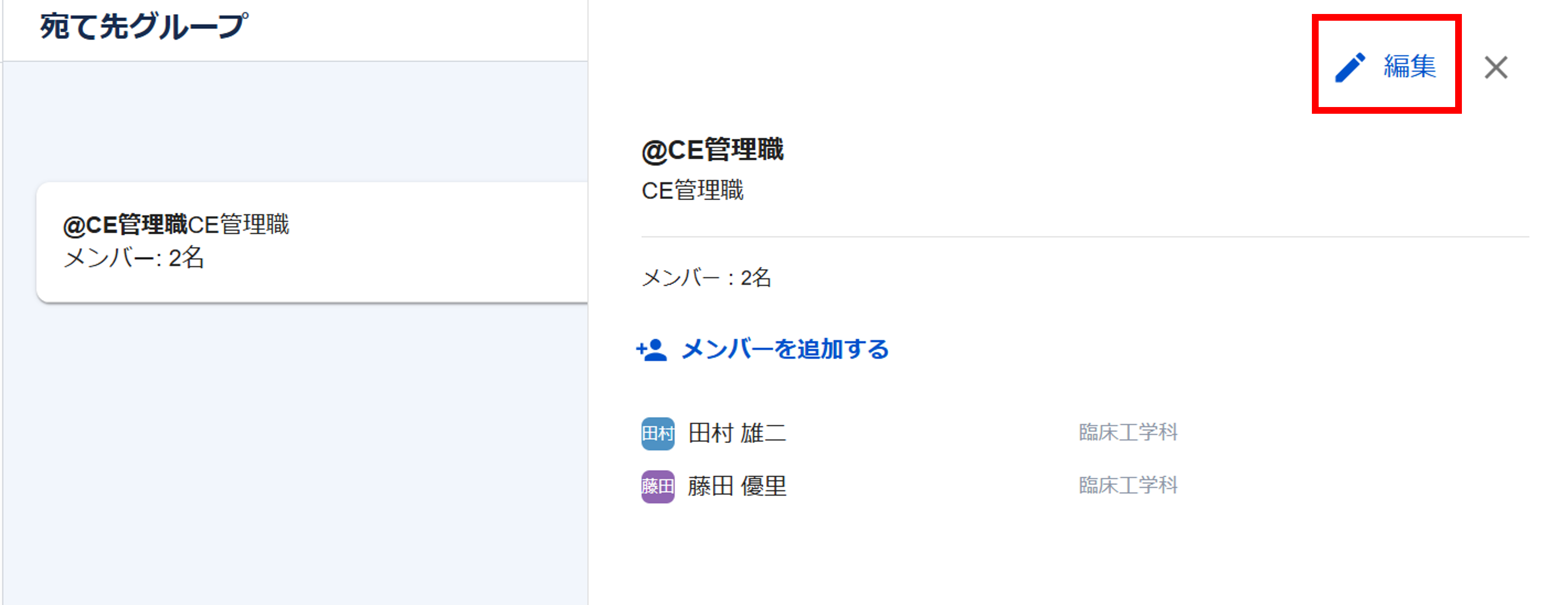Click 臨床工学科 beside 田村 雄二
1568x605 pixels.
1127,433
